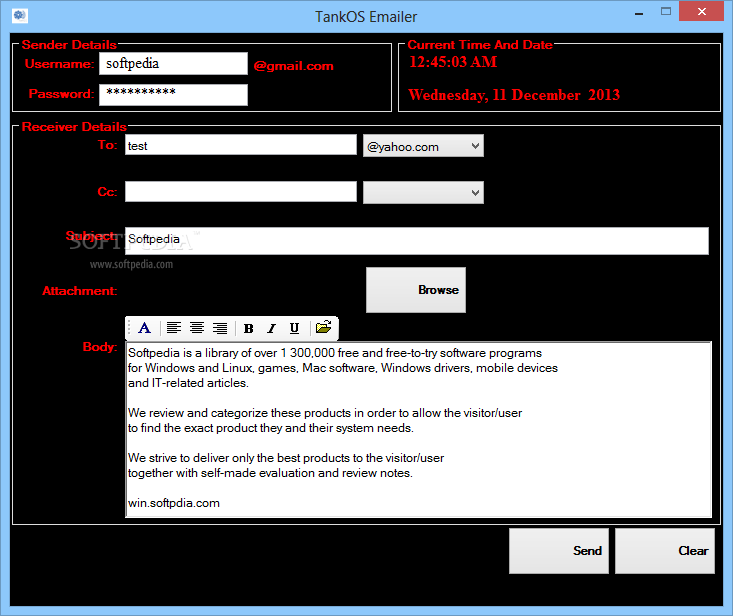Click the toolbar drag grip handle
This screenshot has height=616, width=733.
click(x=129, y=328)
